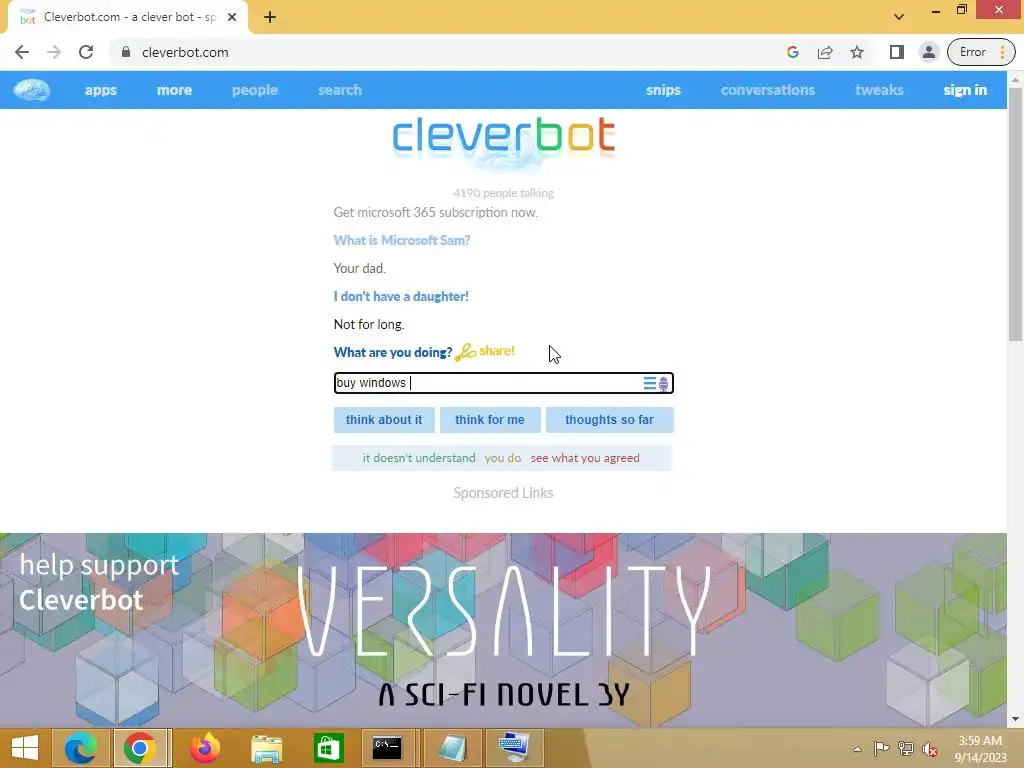The width and height of the screenshot is (1024, 768).
Task: Click the Chrome taskbar icon
Action: (x=140, y=748)
